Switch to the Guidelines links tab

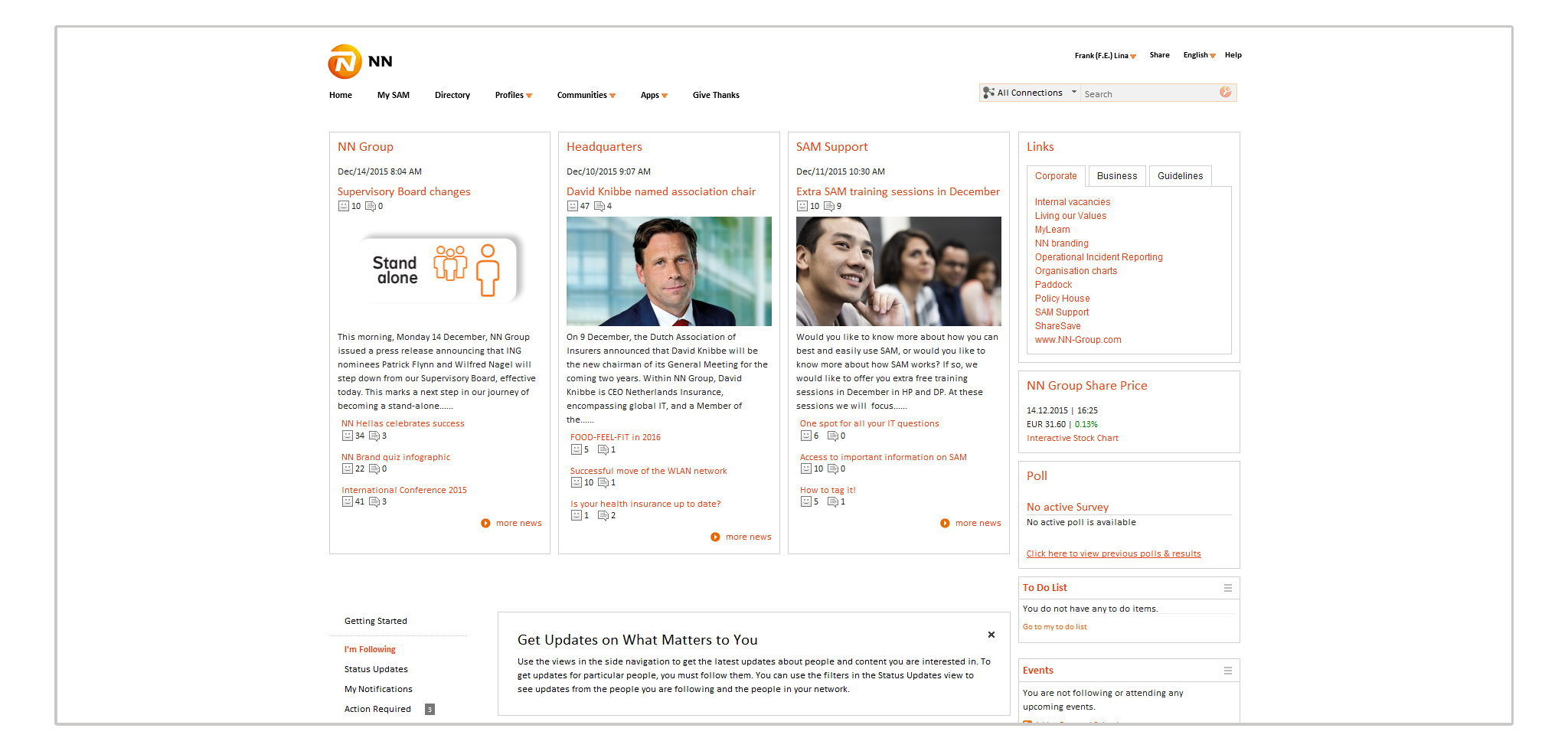click(1180, 176)
